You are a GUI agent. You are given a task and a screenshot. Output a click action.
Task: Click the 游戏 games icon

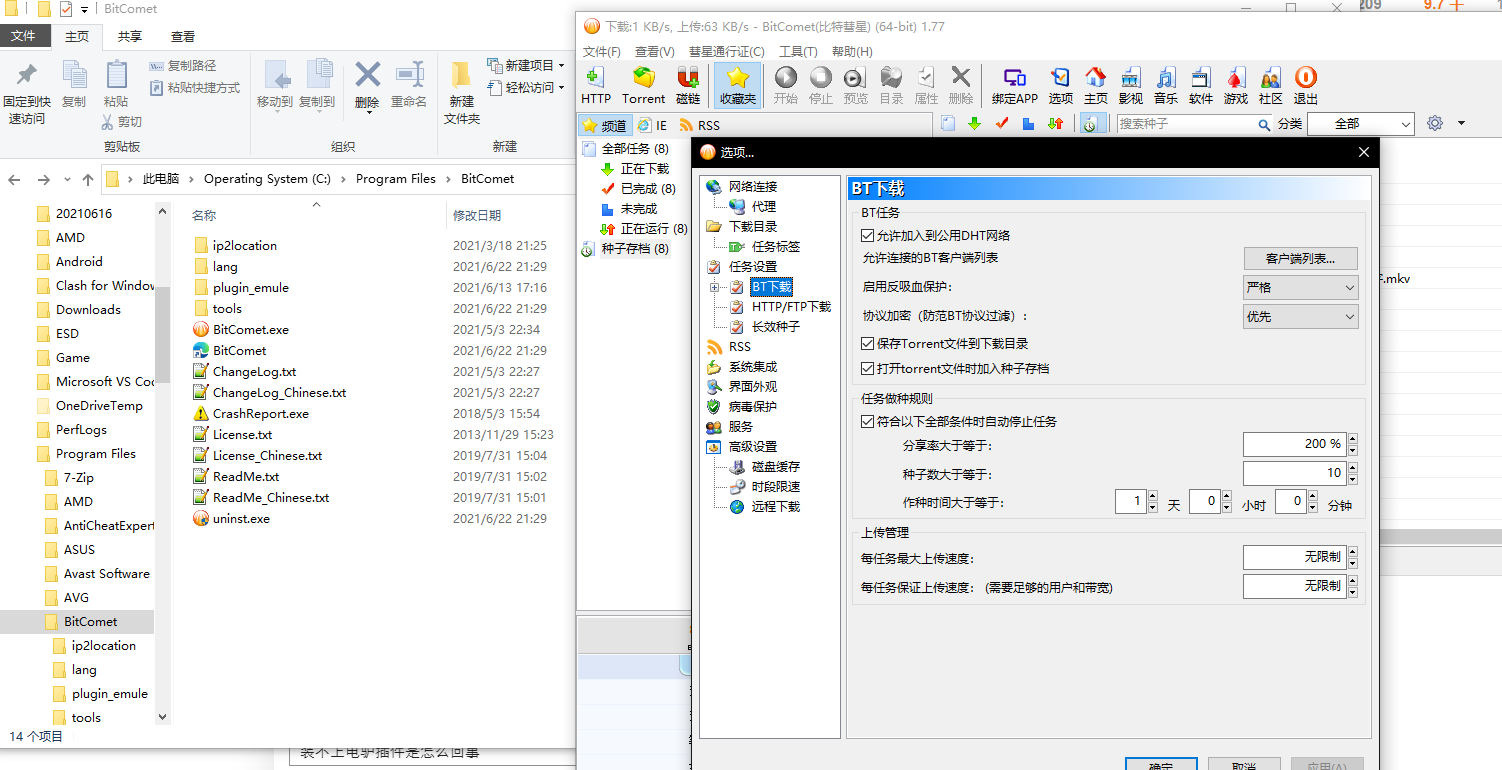1236,86
